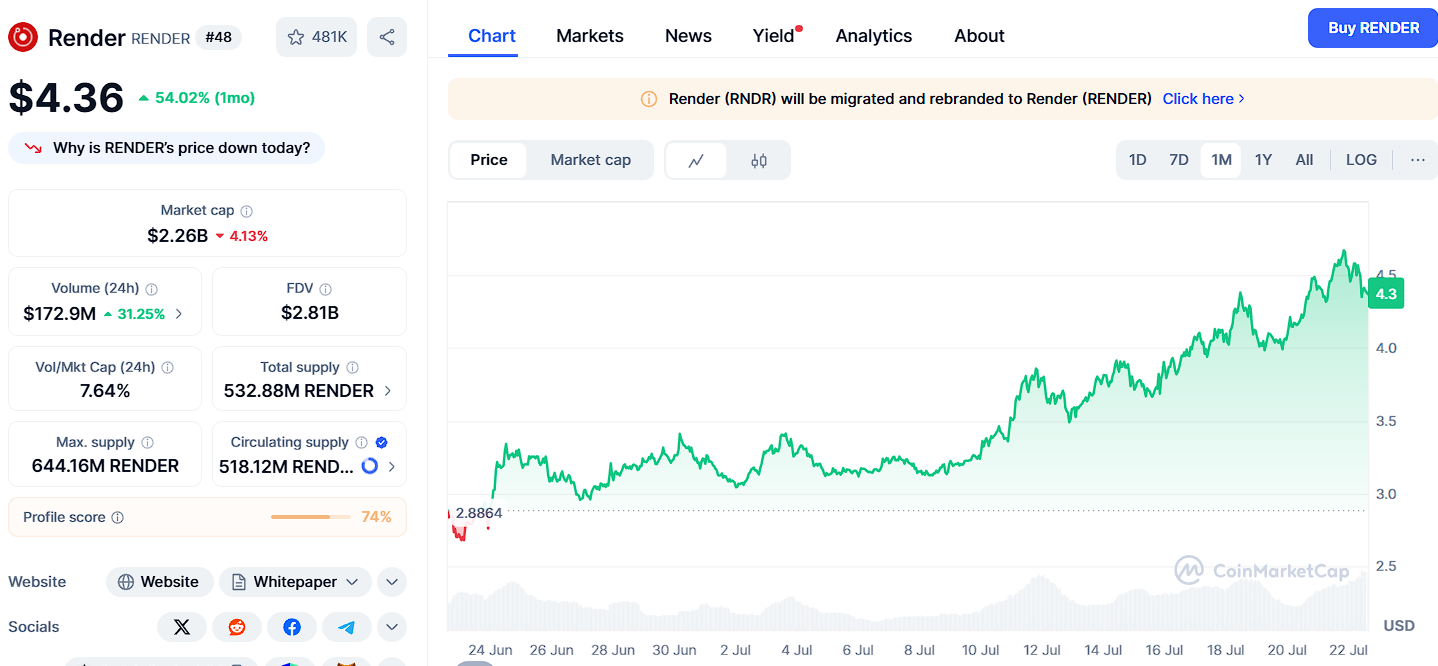Image resolution: width=1438 pixels, height=666 pixels.
Task: Open the Facebook social link
Action: click(x=292, y=627)
